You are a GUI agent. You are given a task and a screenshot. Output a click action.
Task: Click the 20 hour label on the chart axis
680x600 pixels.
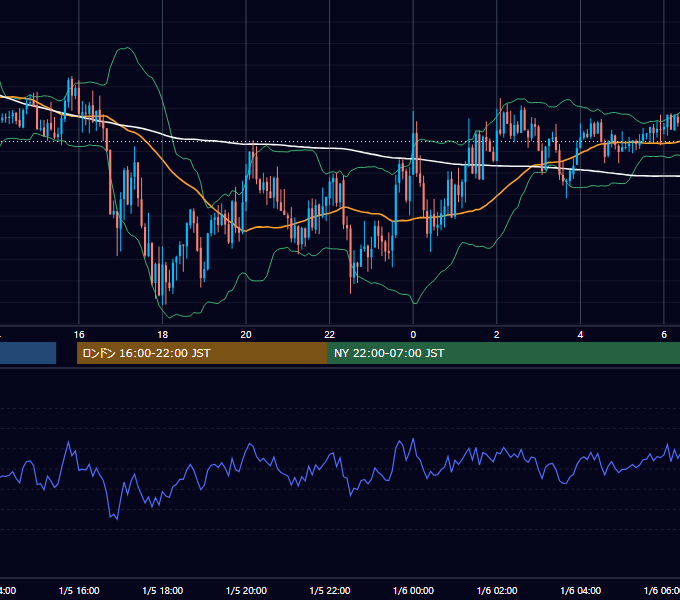(x=246, y=335)
